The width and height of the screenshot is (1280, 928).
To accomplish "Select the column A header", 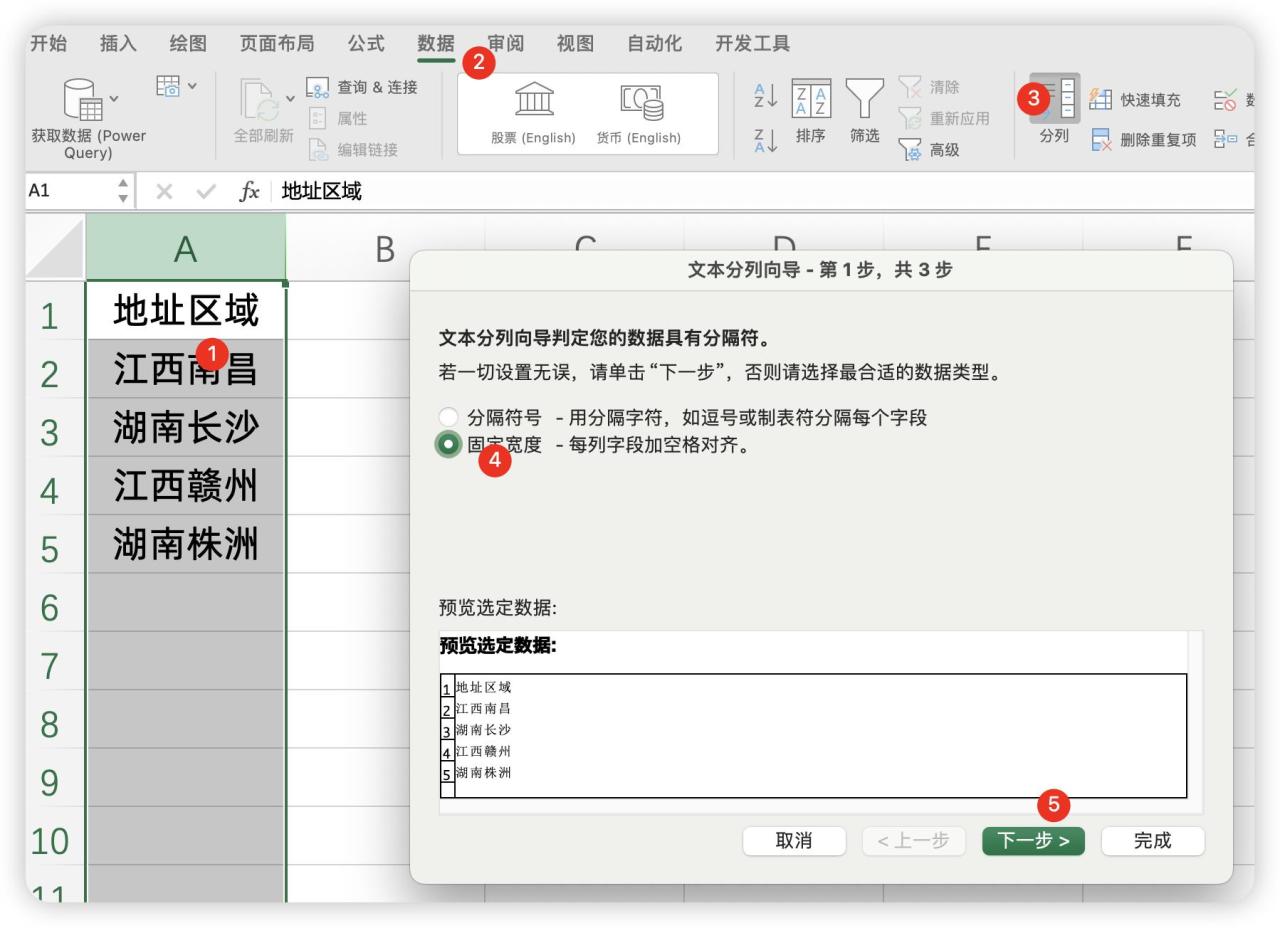I will coord(186,250).
